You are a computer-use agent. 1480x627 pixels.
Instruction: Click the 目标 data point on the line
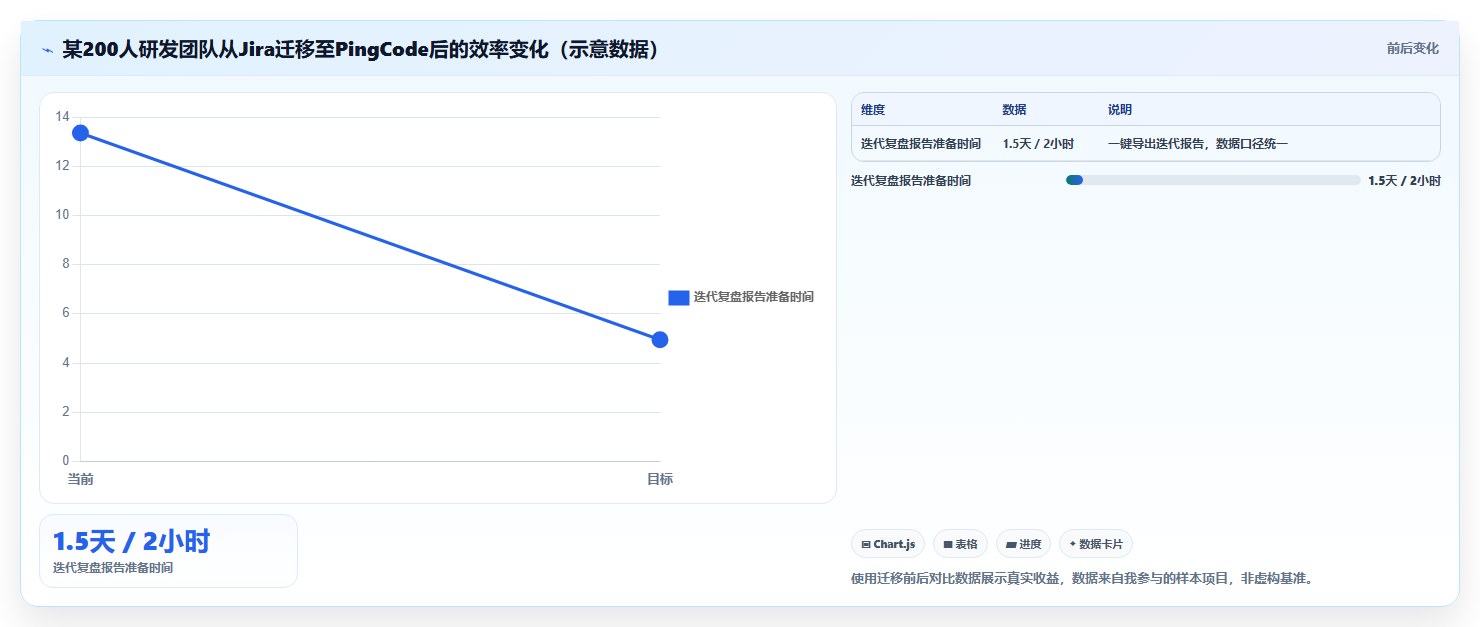(660, 340)
